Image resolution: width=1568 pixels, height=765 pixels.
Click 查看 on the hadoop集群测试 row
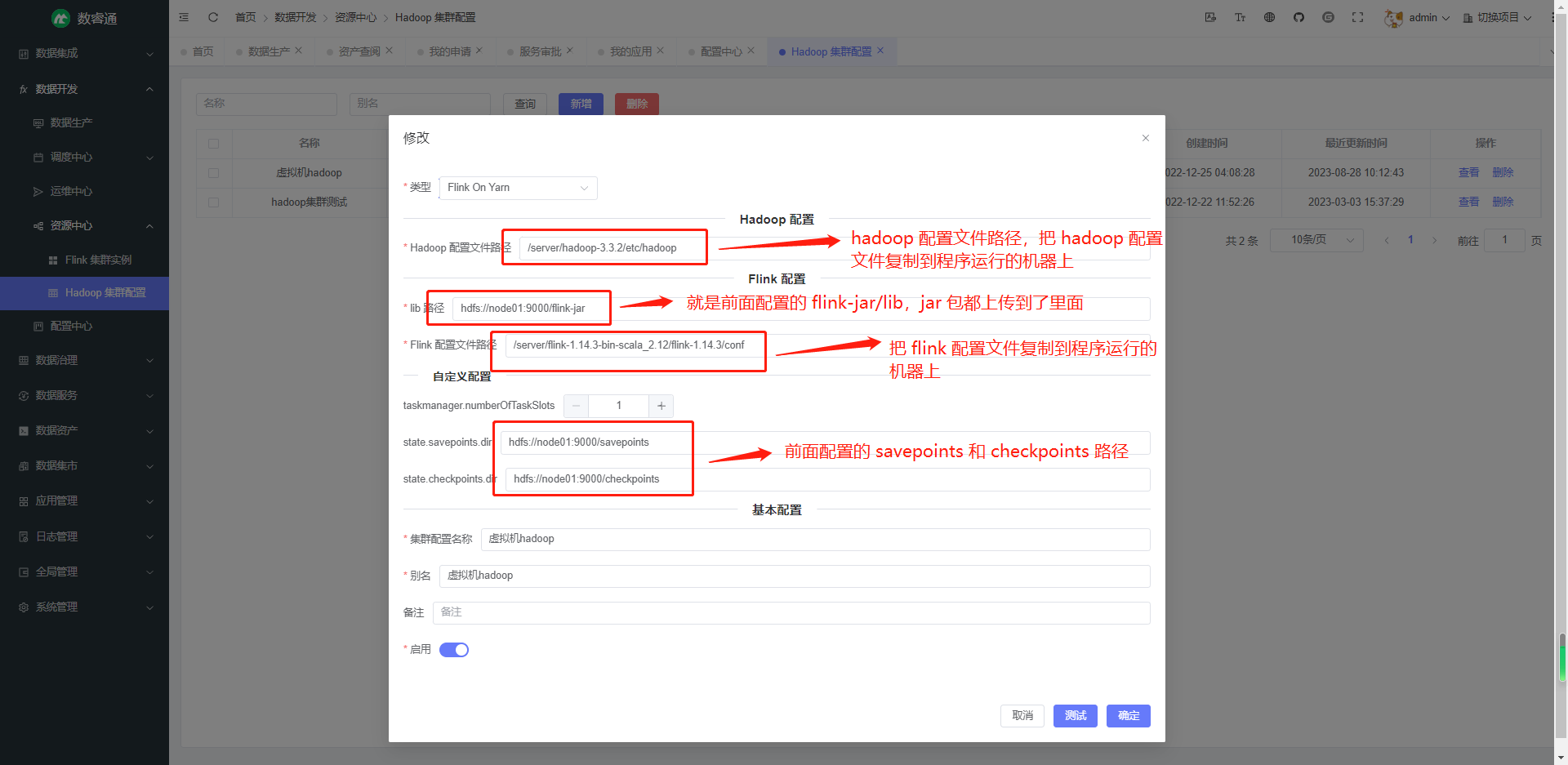(1468, 202)
